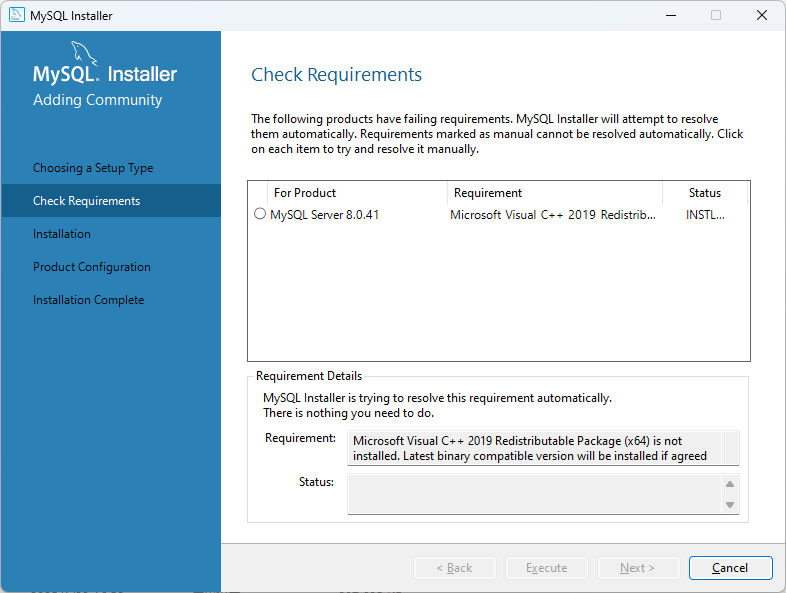The width and height of the screenshot is (786, 593).
Task: Minimize the MySQL Installer window
Action: click(670, 15)
